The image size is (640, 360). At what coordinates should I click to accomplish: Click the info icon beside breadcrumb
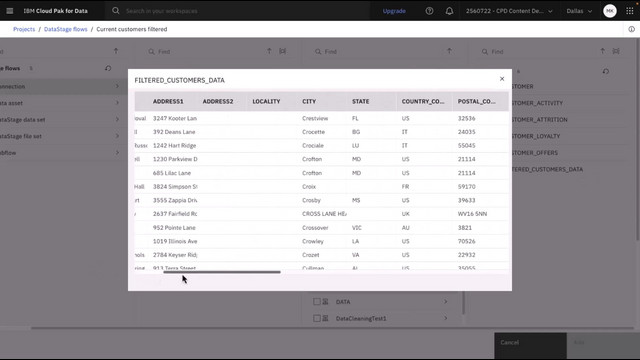click(631, 29)
